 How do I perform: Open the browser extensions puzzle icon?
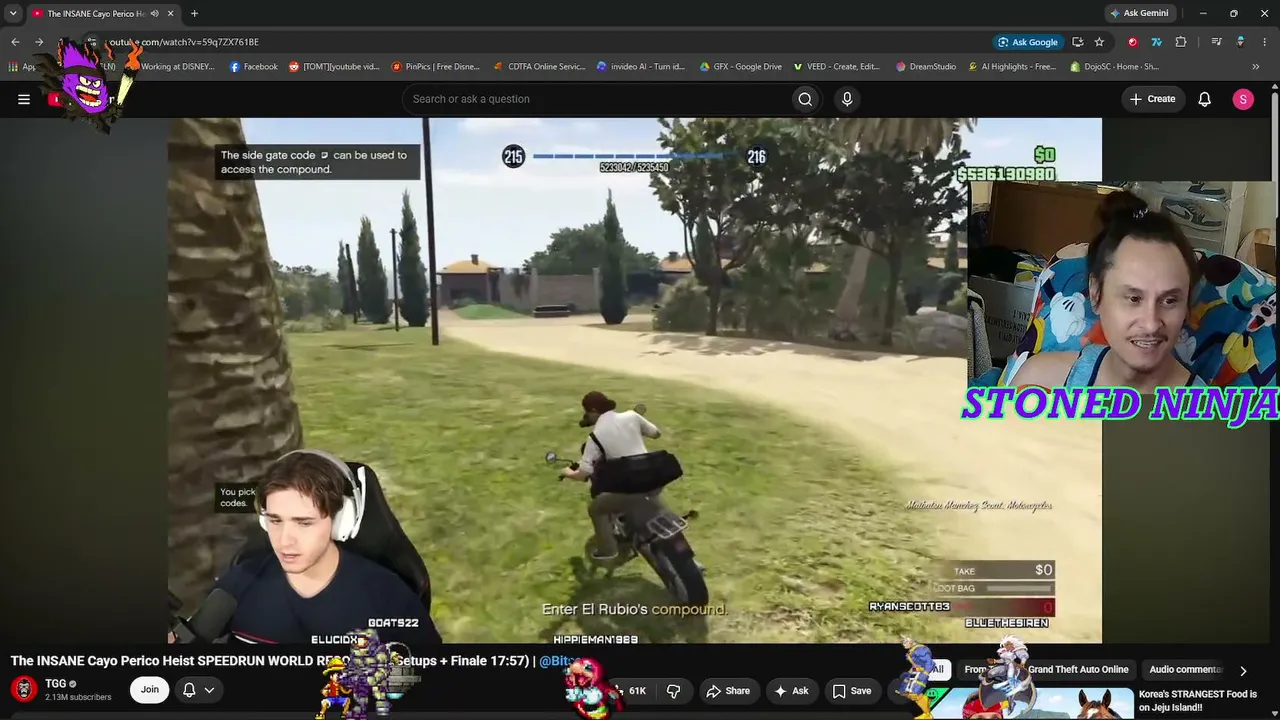tap(1181, 42)
